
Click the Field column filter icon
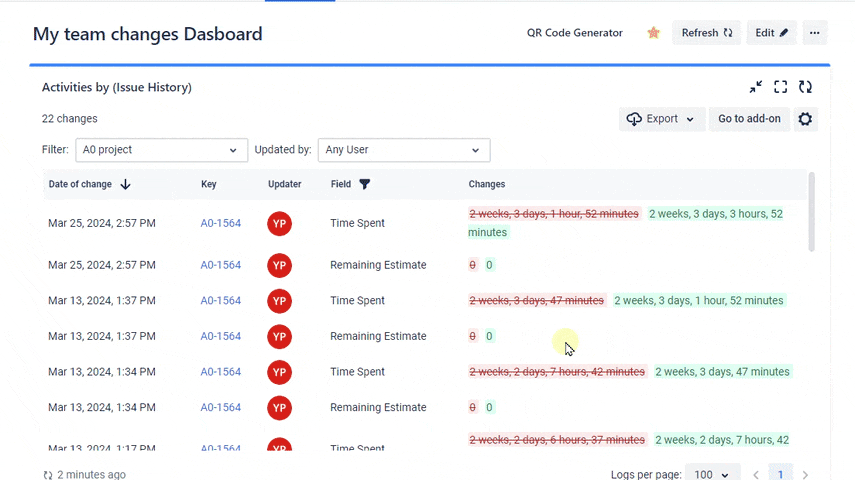pyautogui.click(x=364, y=184)
